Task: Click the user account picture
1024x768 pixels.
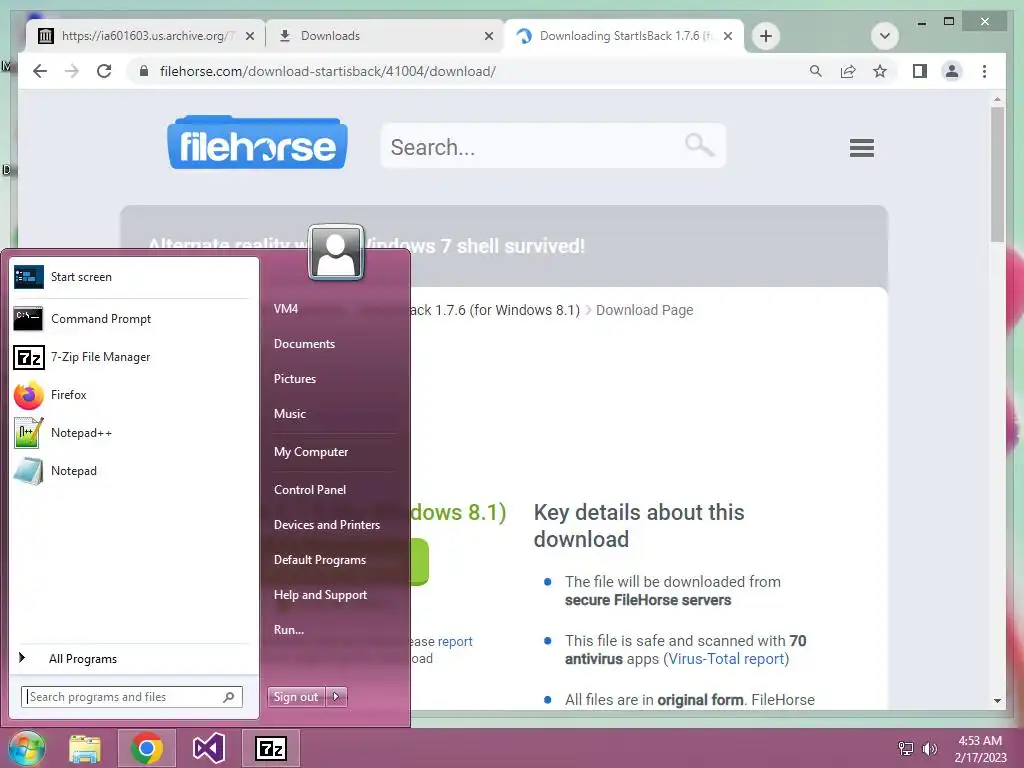Action: (x=336, y=252)
